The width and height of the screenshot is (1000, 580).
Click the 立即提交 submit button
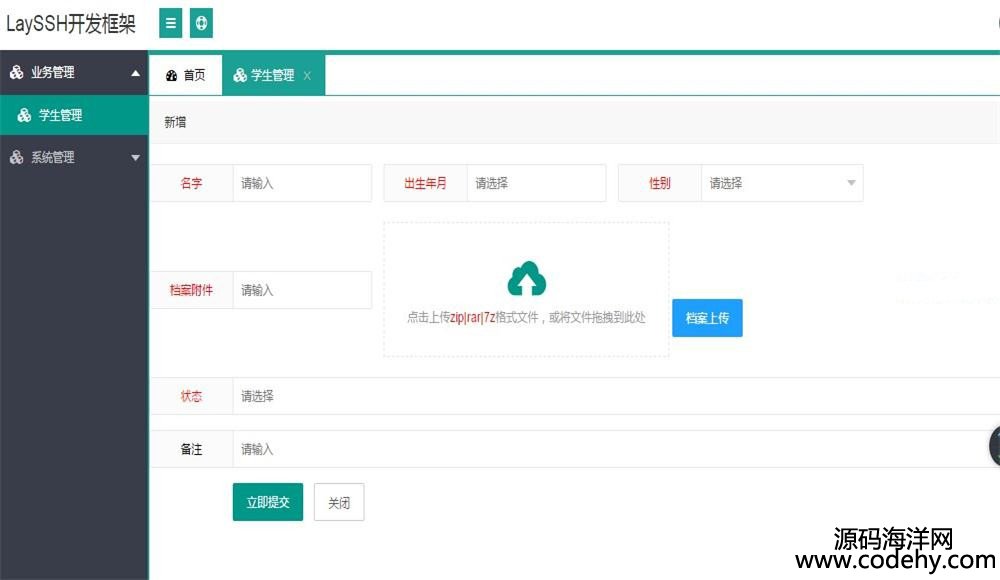(x=268, y=502)
